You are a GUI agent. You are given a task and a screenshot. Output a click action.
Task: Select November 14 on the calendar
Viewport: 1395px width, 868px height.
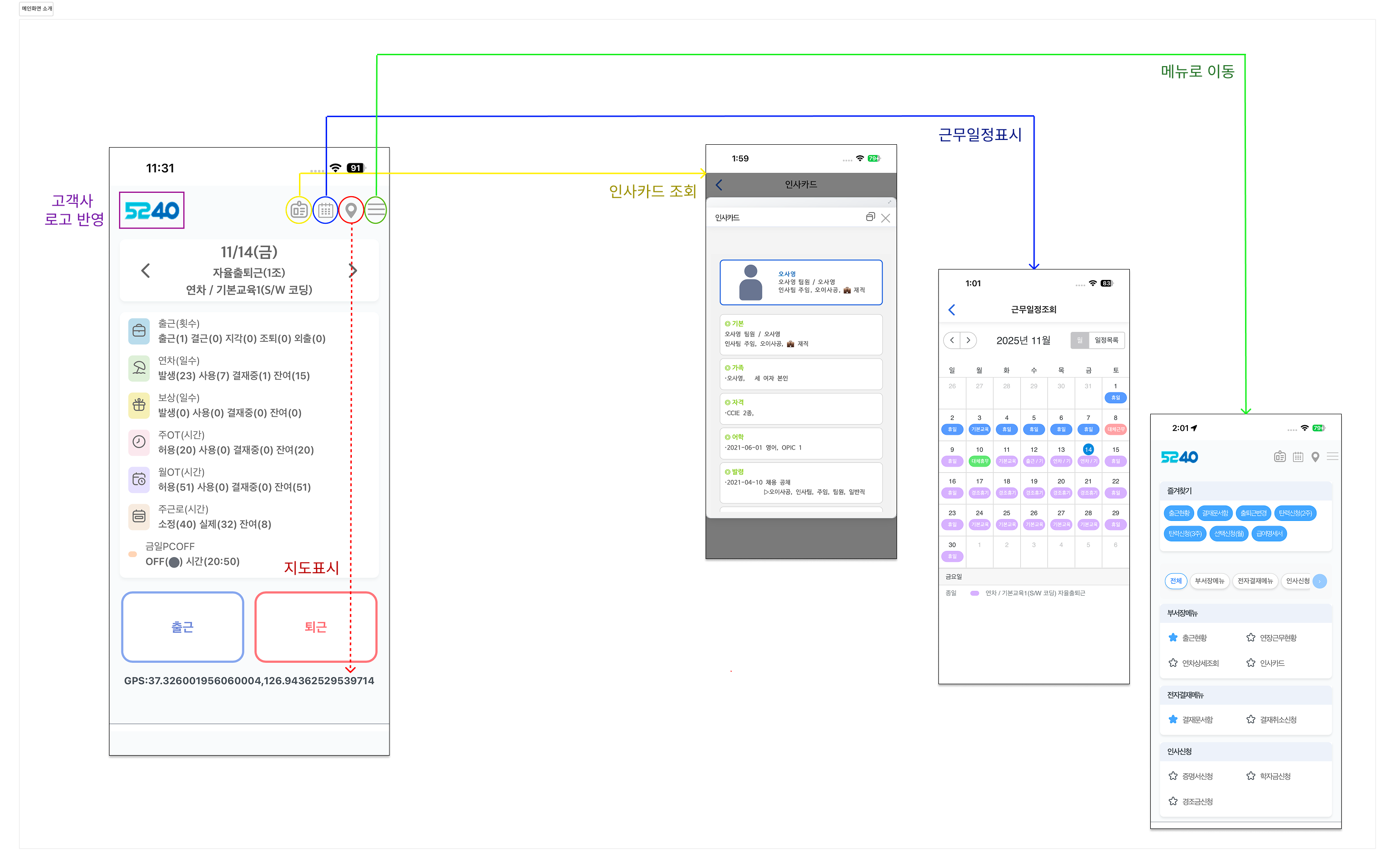pos(1088,450)
